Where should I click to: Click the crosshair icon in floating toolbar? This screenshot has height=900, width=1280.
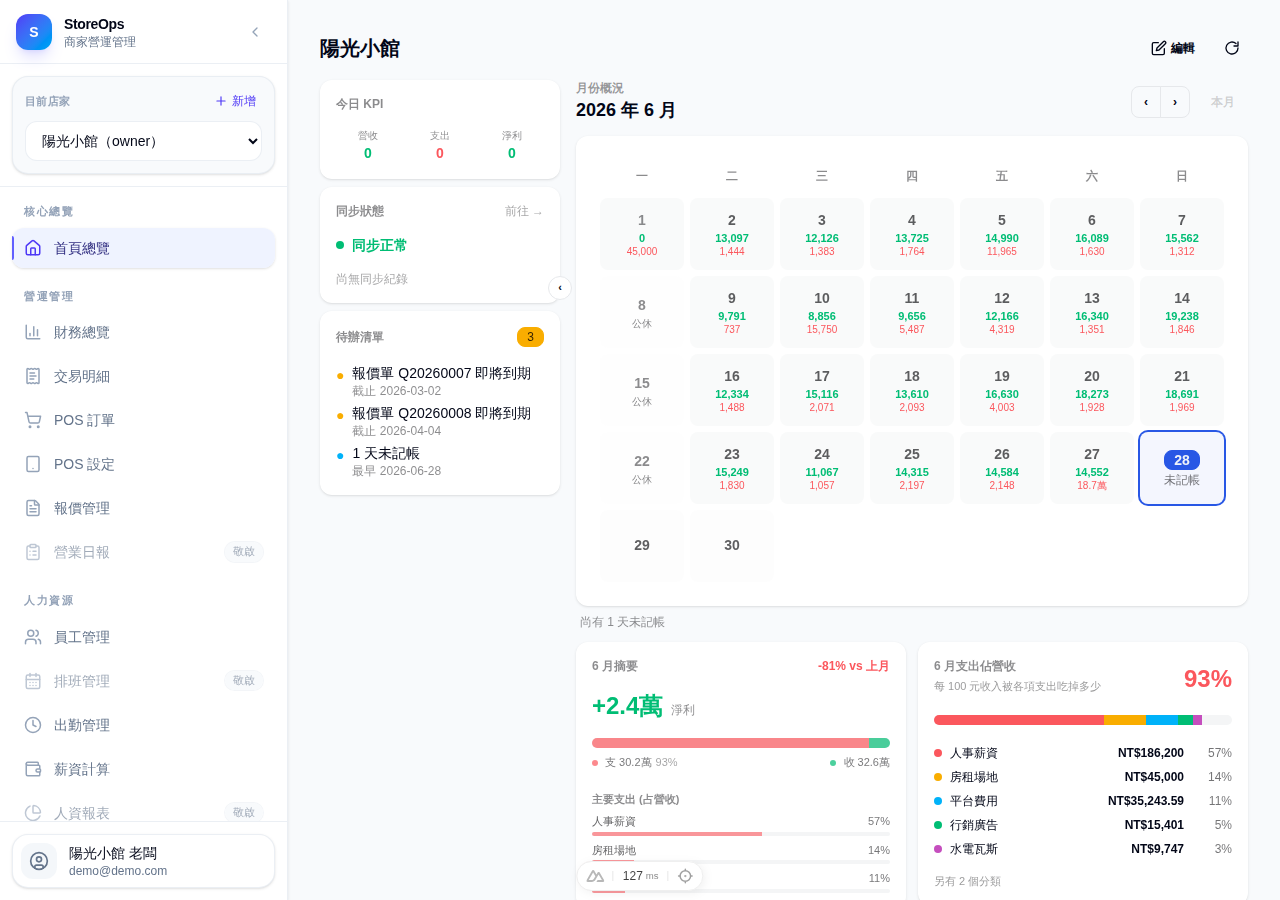pos(685,876)
